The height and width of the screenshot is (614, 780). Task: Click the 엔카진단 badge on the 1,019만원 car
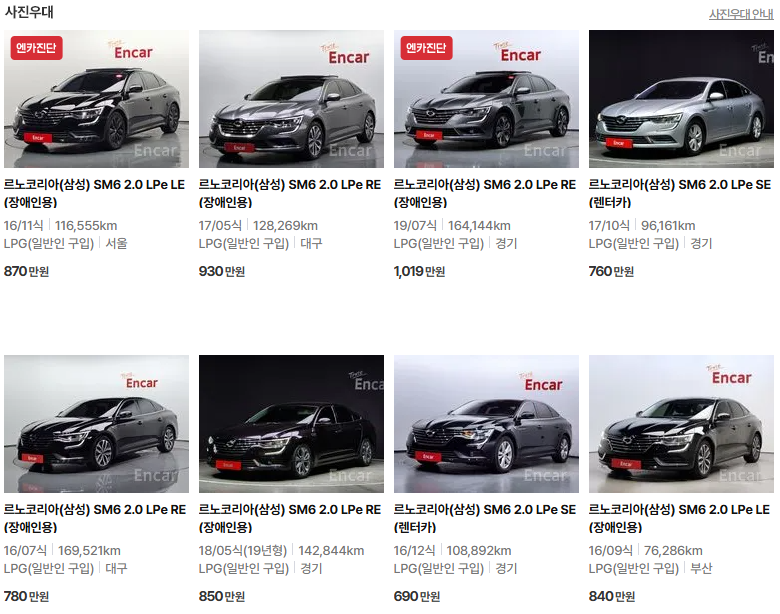click(426, 48)
